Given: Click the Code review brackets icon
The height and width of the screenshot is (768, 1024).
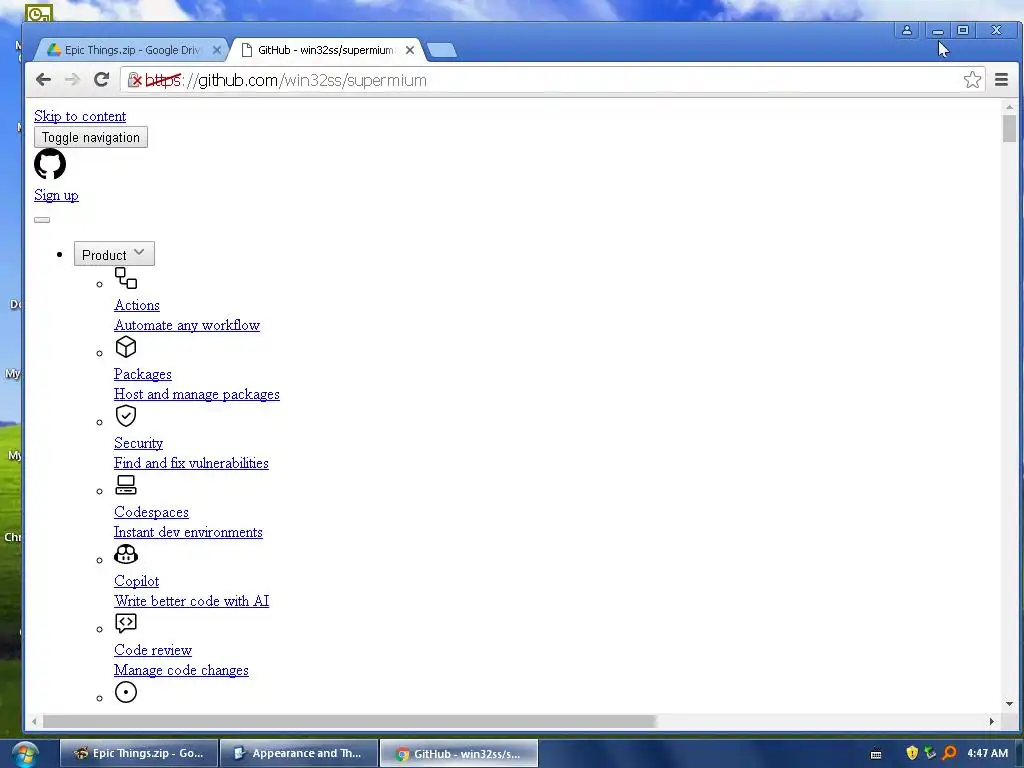Looking at the screenshot, I should coord(126,623).
